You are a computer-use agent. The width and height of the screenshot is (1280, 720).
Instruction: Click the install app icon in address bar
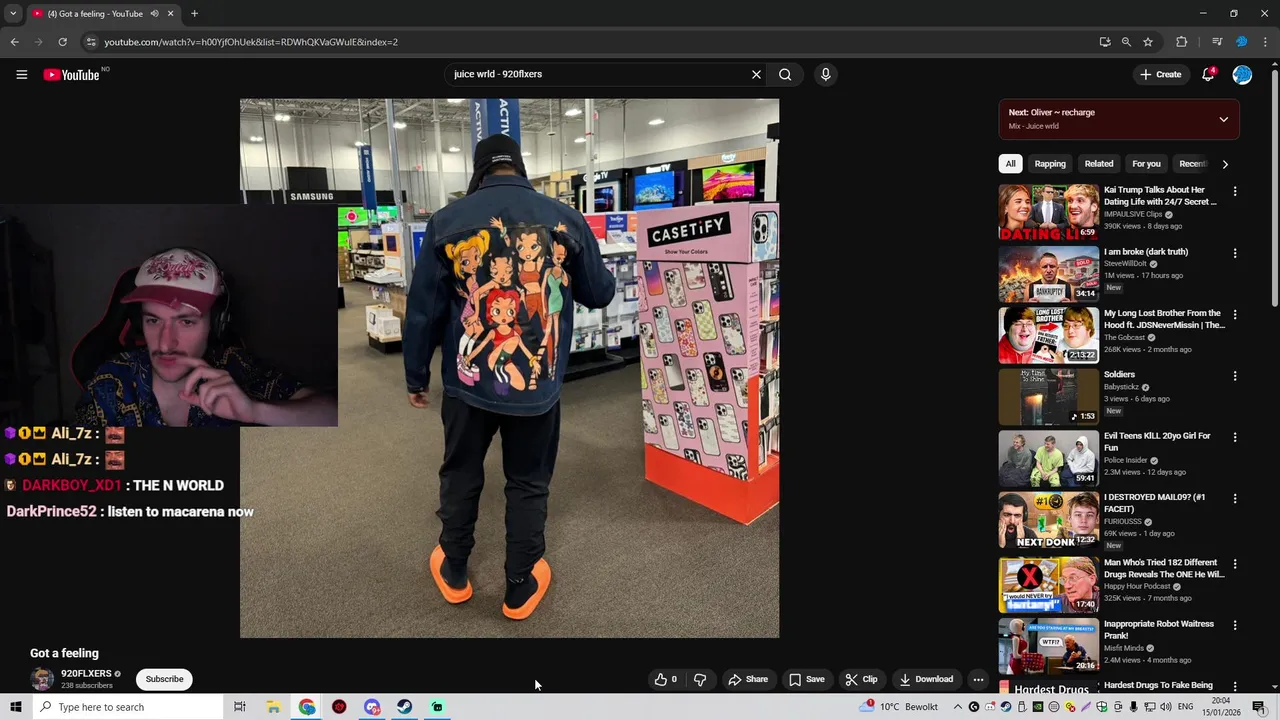(1104, 42)
